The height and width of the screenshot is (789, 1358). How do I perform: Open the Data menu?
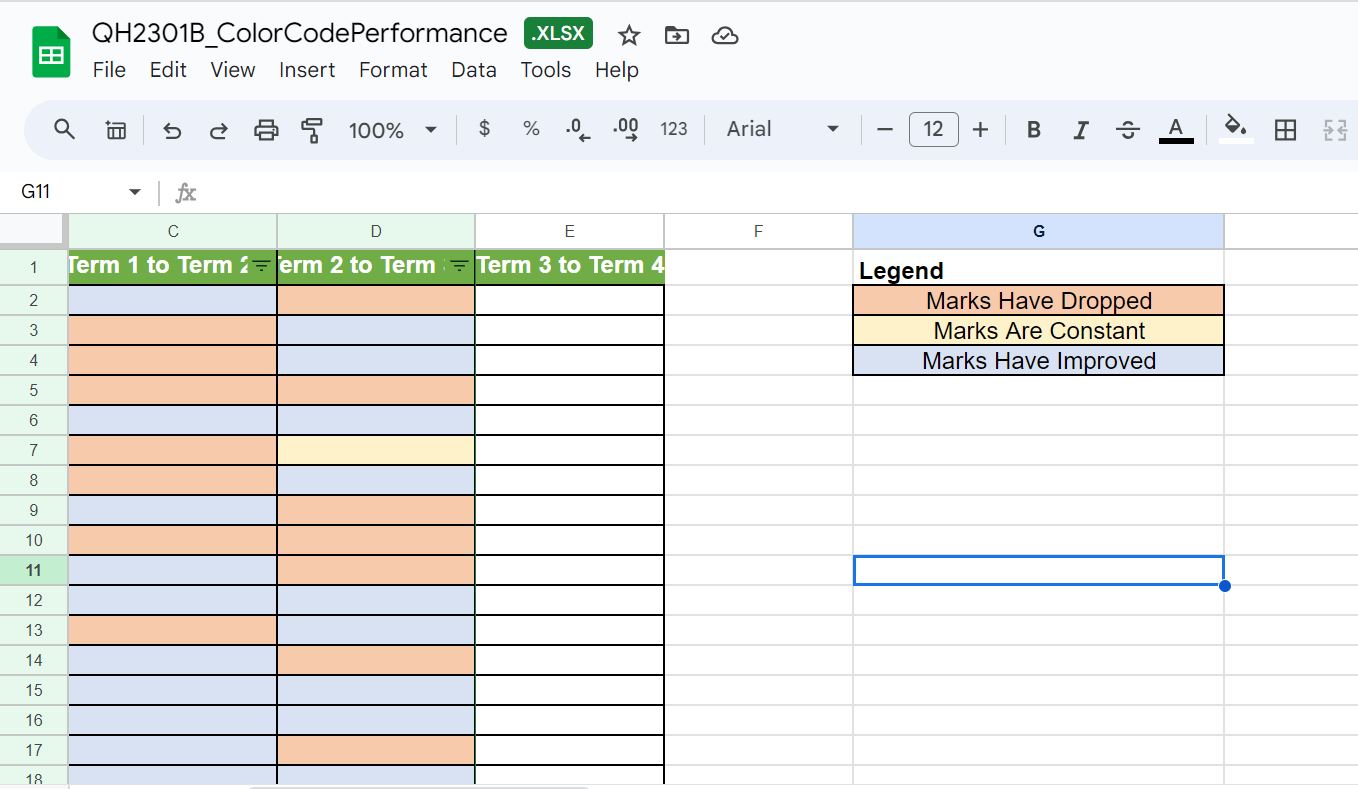473,70
